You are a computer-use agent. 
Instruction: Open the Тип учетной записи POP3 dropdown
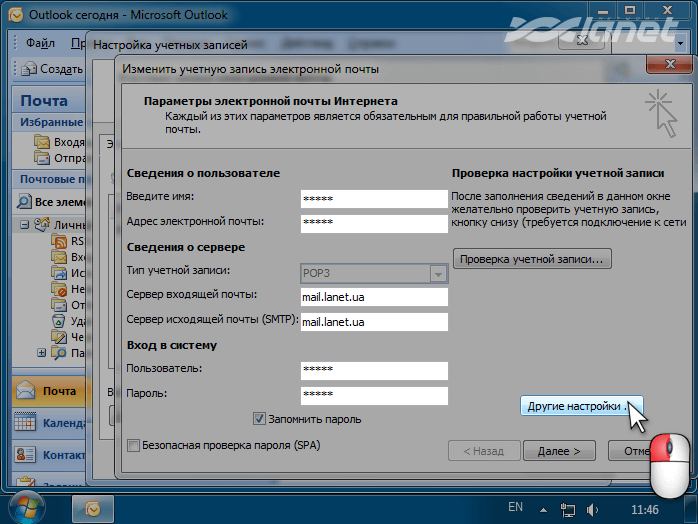coord(436,273)
